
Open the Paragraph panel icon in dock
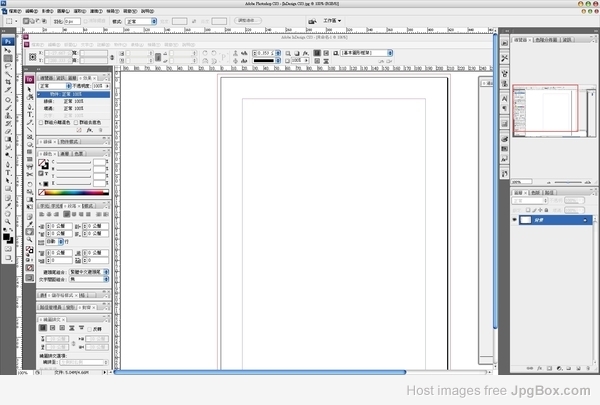[504, 109]
